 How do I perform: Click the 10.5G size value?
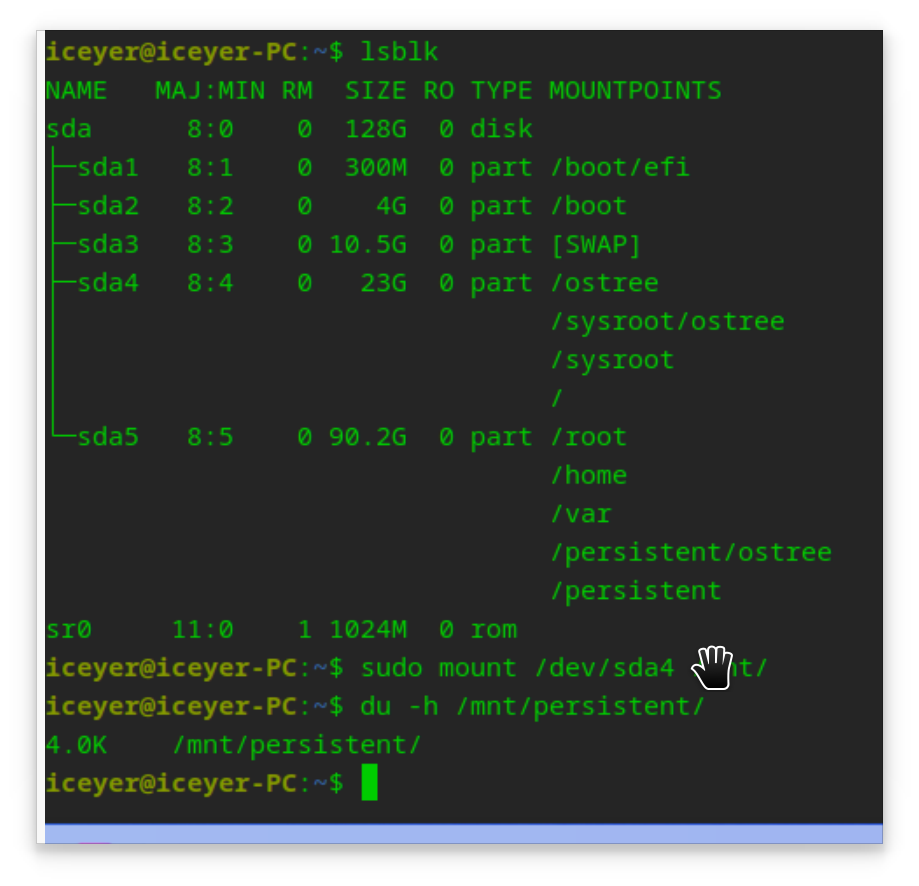pyautogui.click(x=367, y=244)
